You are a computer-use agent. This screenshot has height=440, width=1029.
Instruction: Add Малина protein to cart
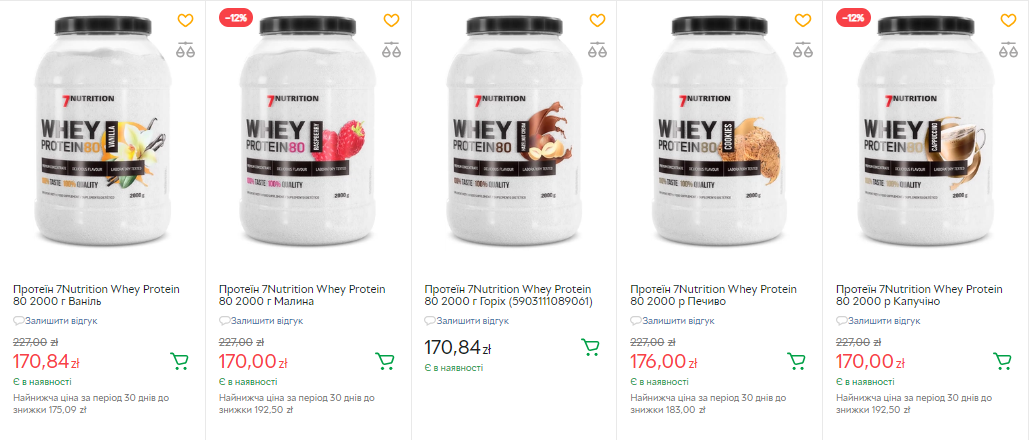(385, 361)
